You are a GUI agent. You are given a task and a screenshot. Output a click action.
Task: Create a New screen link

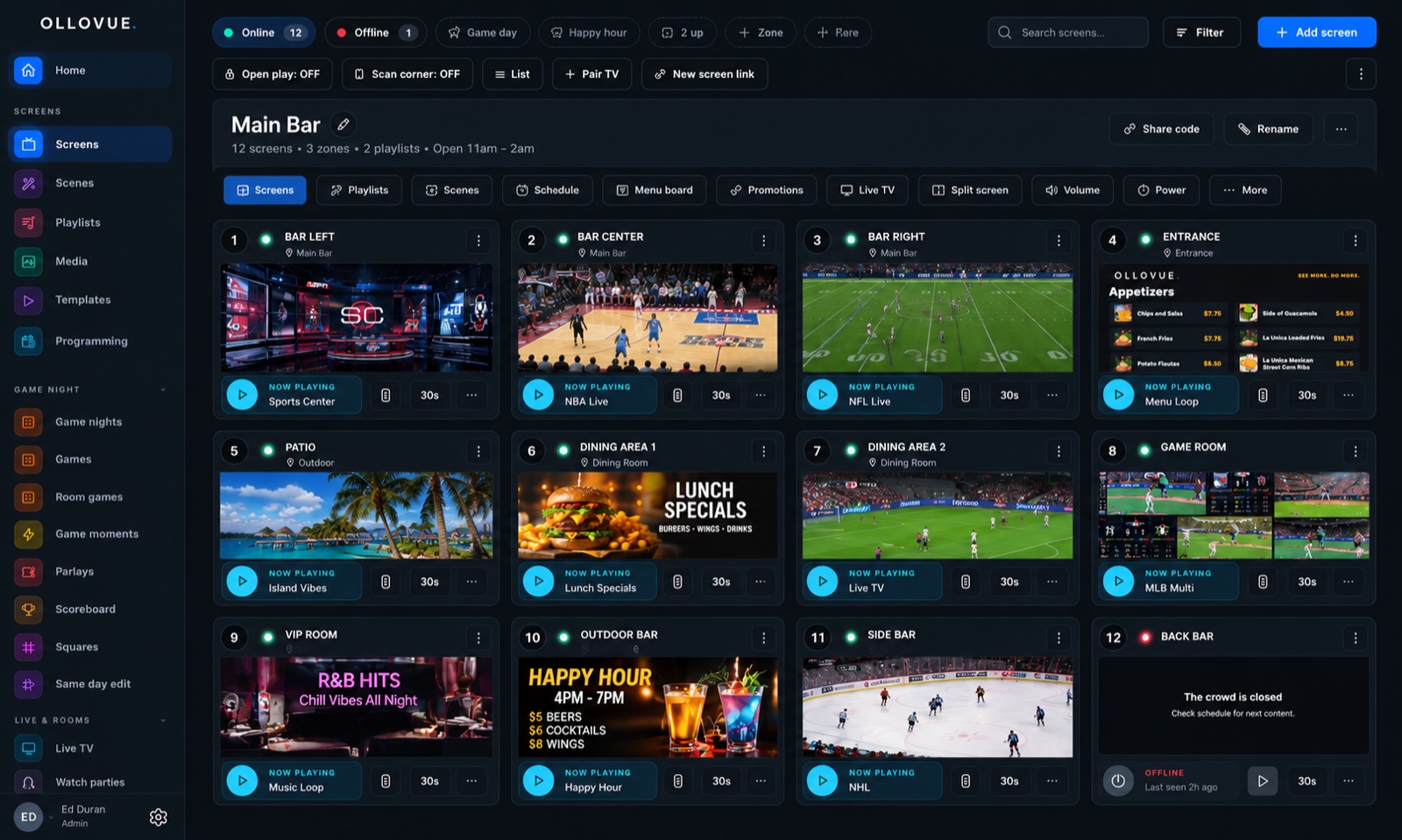[x=705, y=74]
